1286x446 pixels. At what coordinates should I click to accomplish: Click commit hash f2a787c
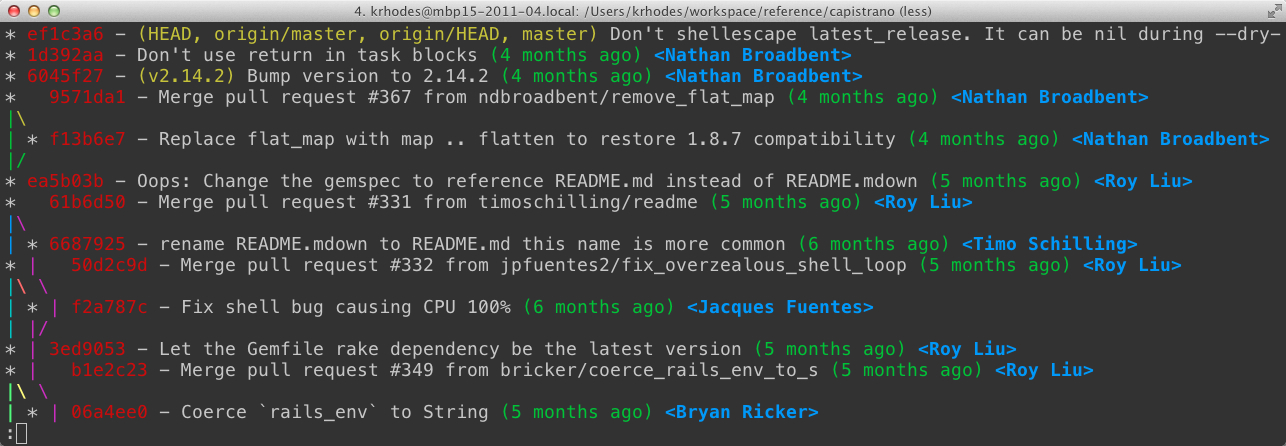(110, 307)
